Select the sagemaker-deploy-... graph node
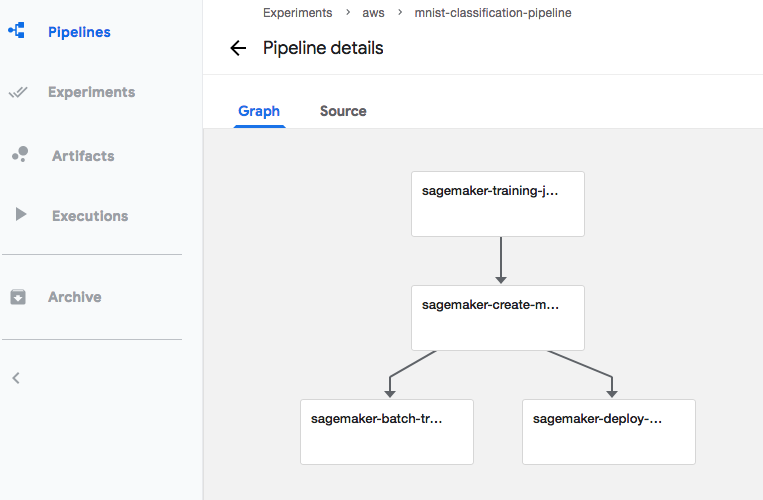This screenshot has height=500, width=763. (x=609, y=432)
